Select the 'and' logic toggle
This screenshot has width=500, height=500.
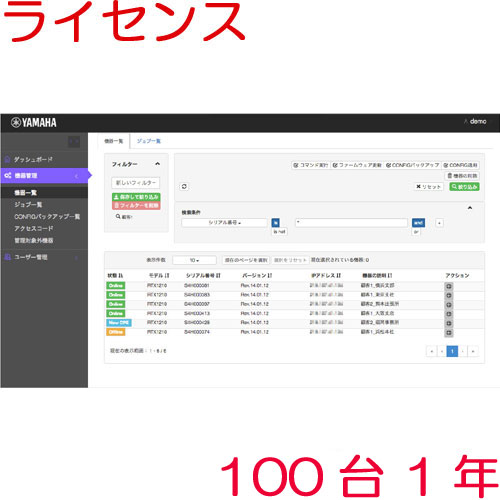point(418,222)
